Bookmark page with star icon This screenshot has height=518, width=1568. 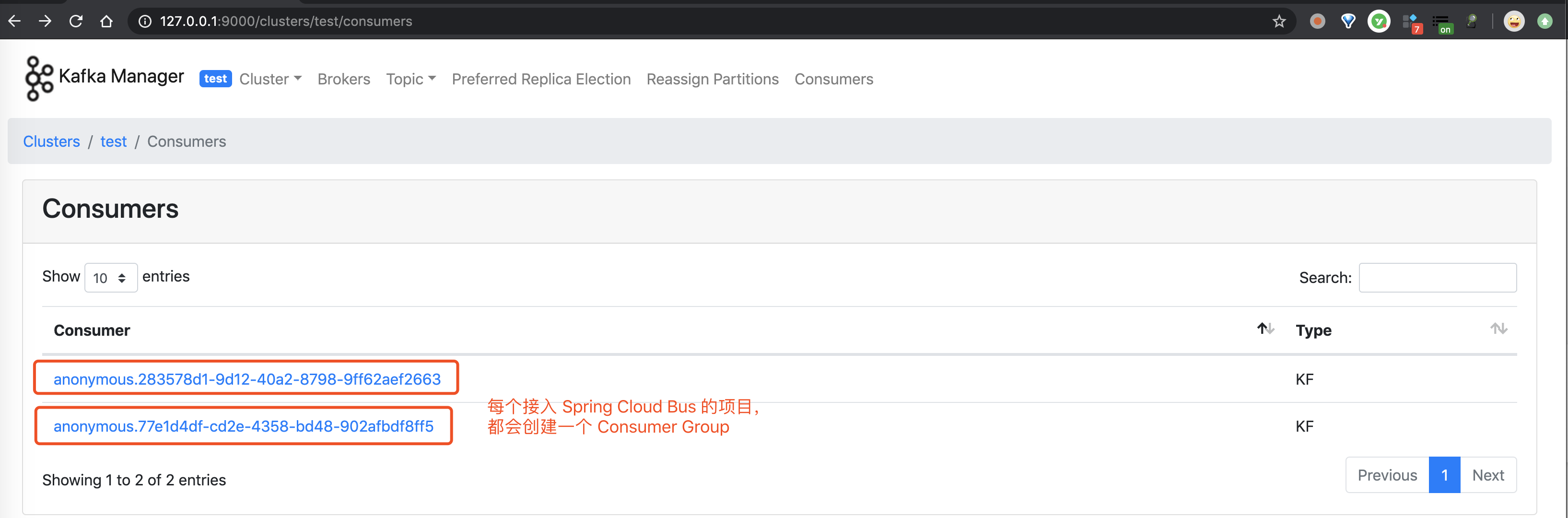click(1279, 21)
